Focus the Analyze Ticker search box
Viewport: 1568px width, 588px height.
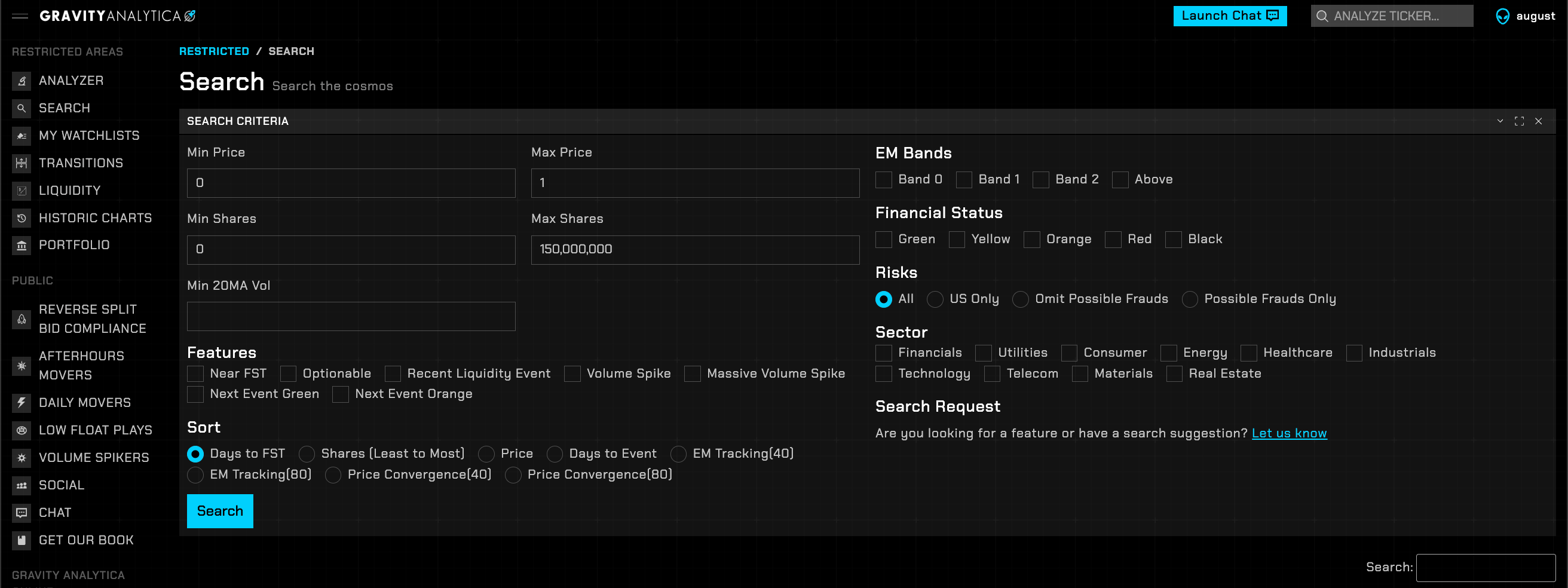click(1392, 16)
